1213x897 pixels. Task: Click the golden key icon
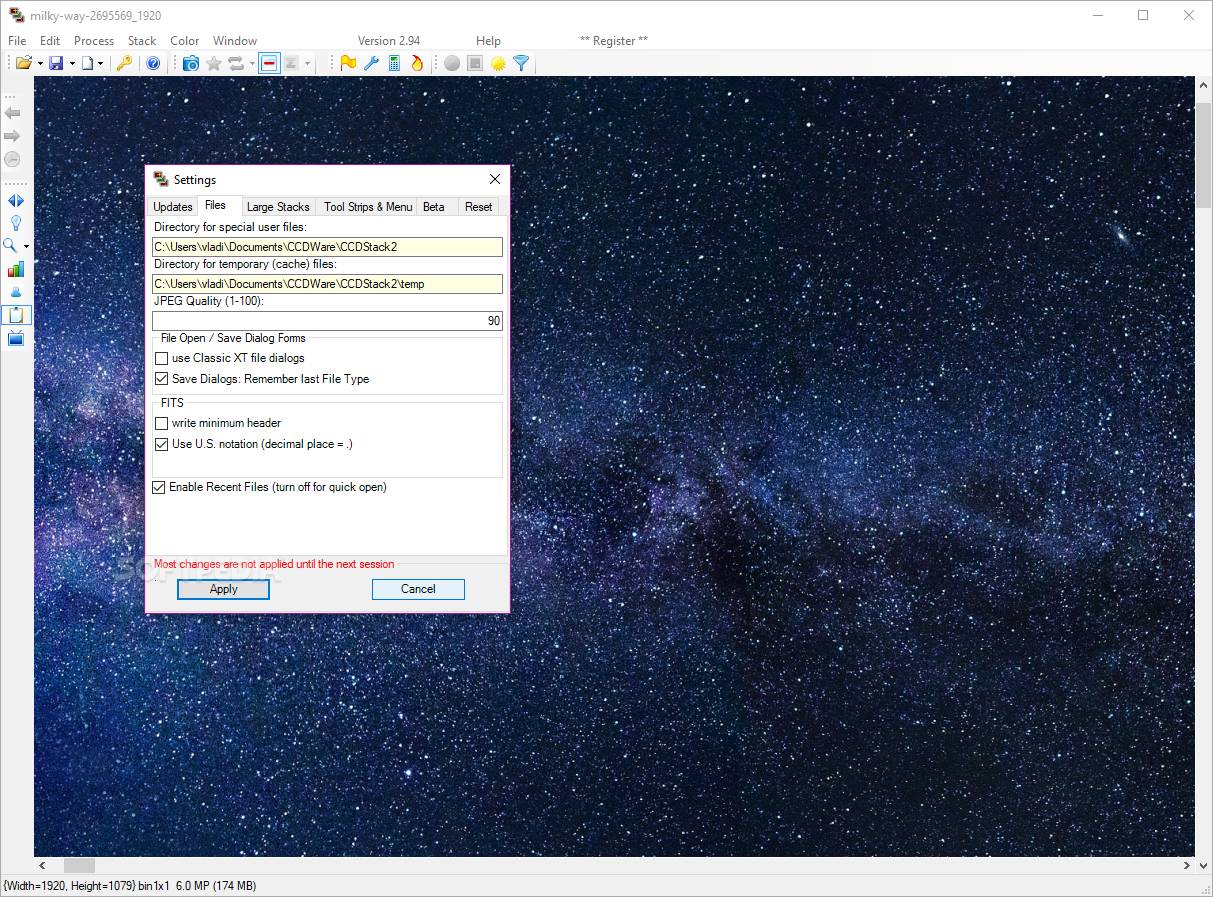click(124, 63)
